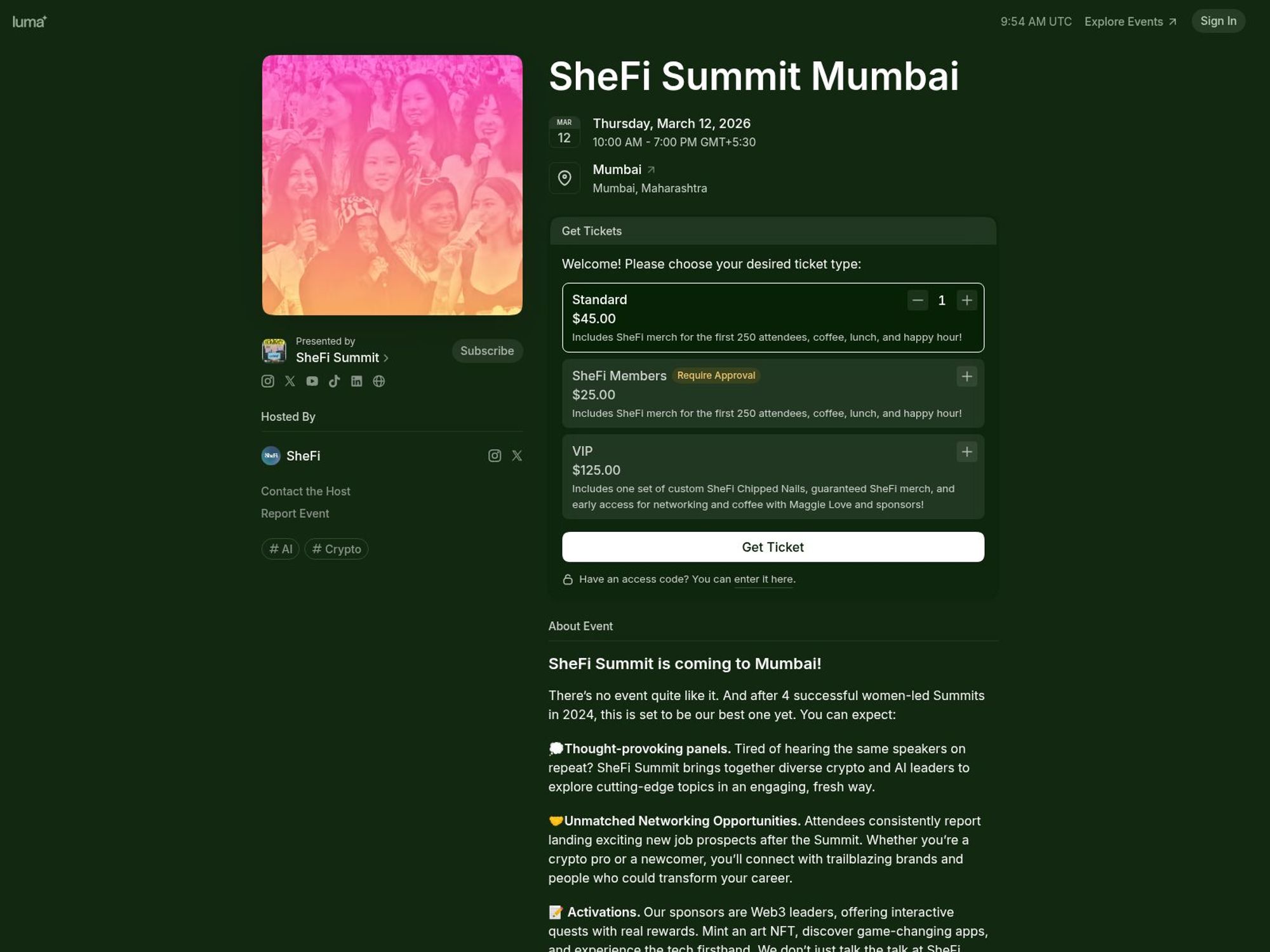Add a VIP ticket using its plus button
1270x952 pixels.
click(966, 451)
